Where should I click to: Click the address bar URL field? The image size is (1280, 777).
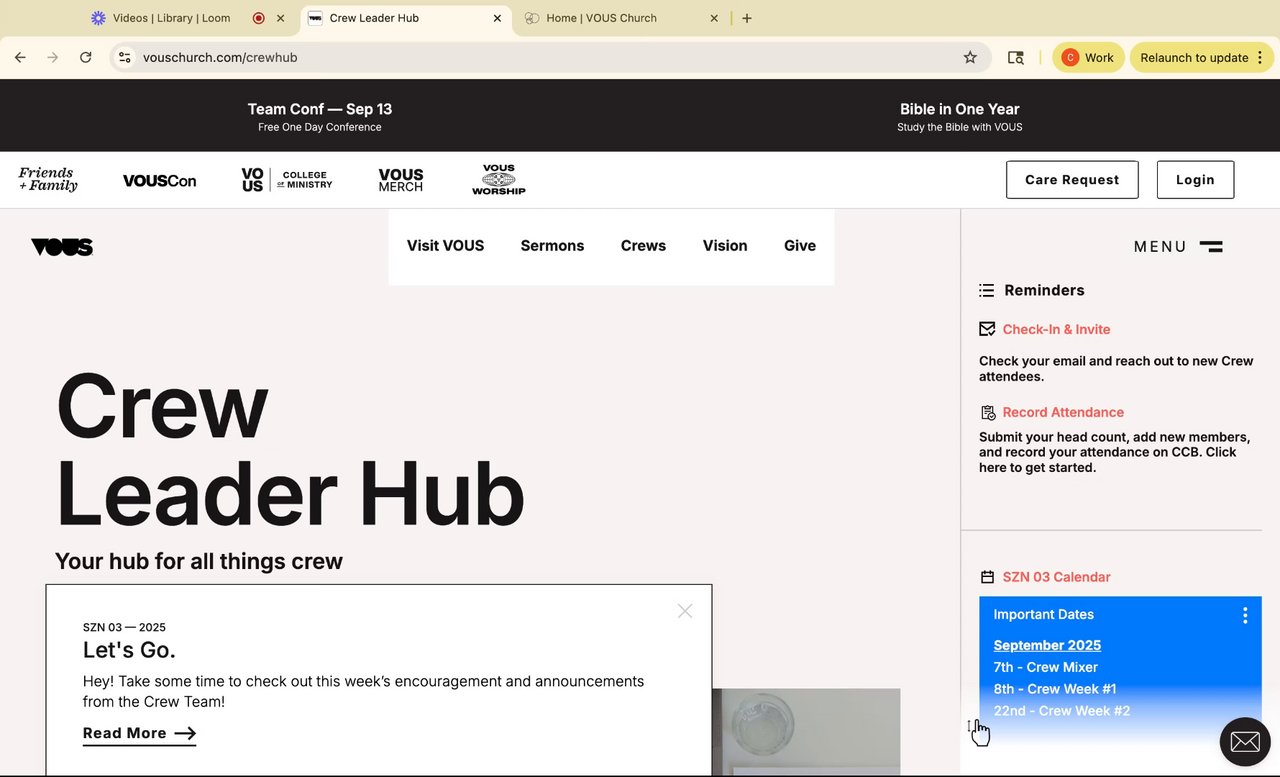[550, 57]
